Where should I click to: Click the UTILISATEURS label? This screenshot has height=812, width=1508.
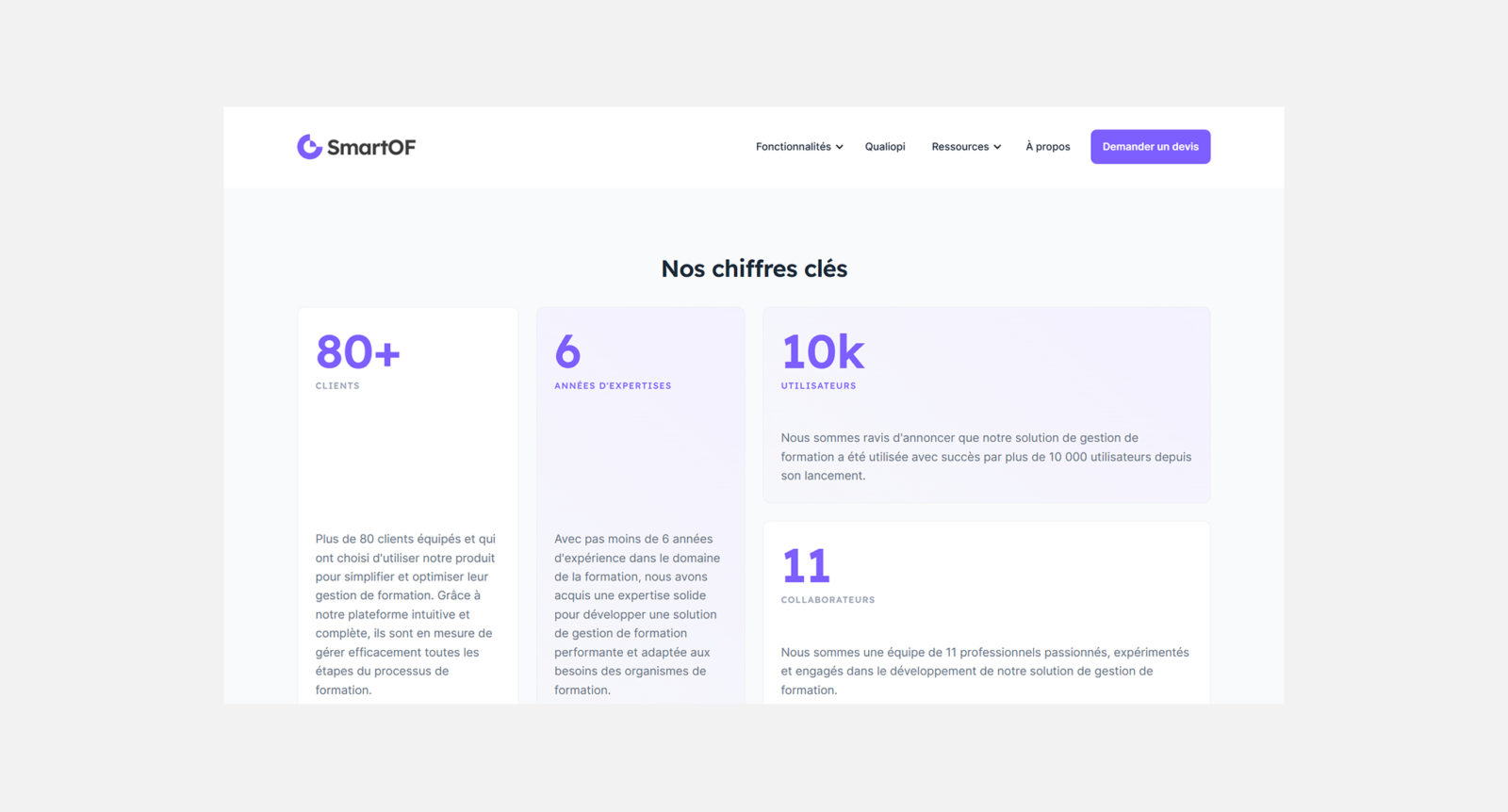click(818, 386)
